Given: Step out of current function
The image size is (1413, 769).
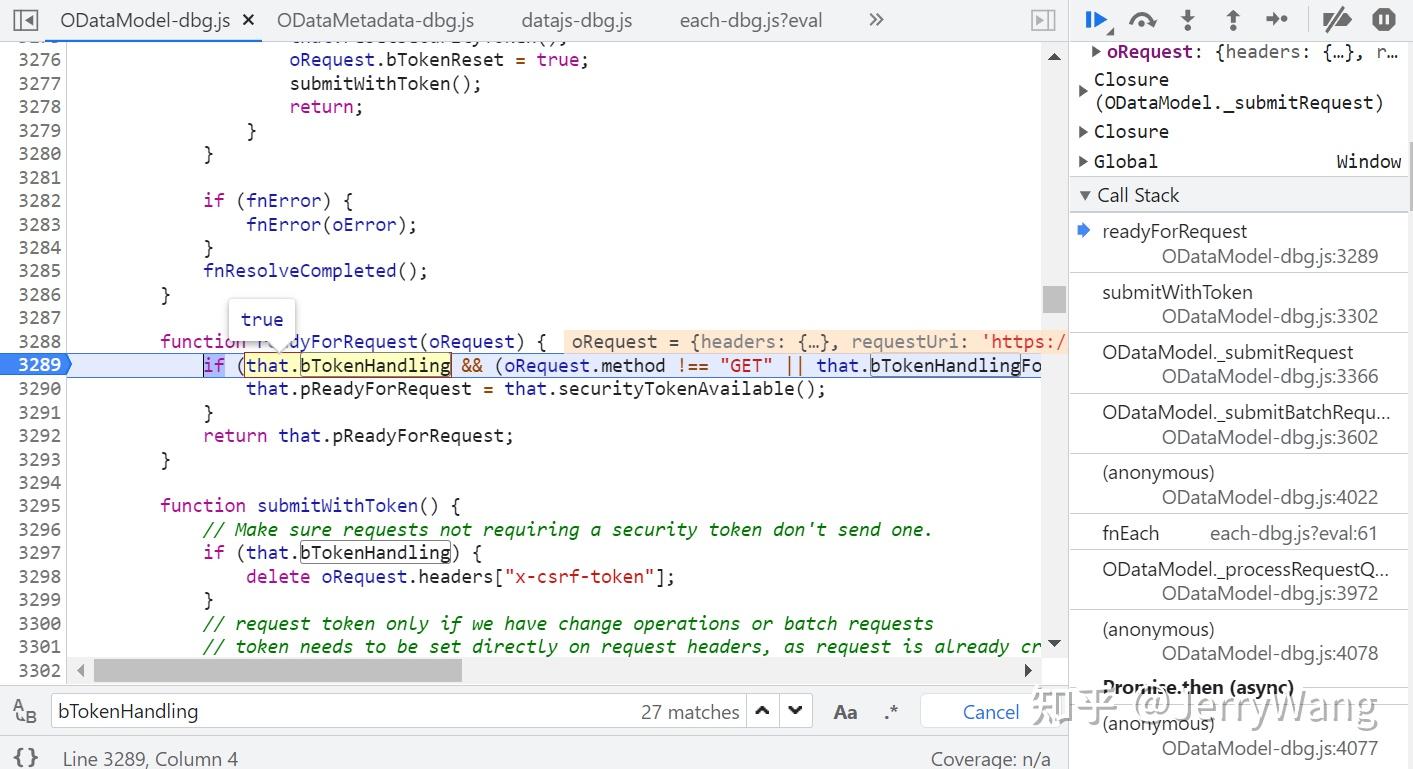Looking at the screenshot, I should coord(1233,19).
